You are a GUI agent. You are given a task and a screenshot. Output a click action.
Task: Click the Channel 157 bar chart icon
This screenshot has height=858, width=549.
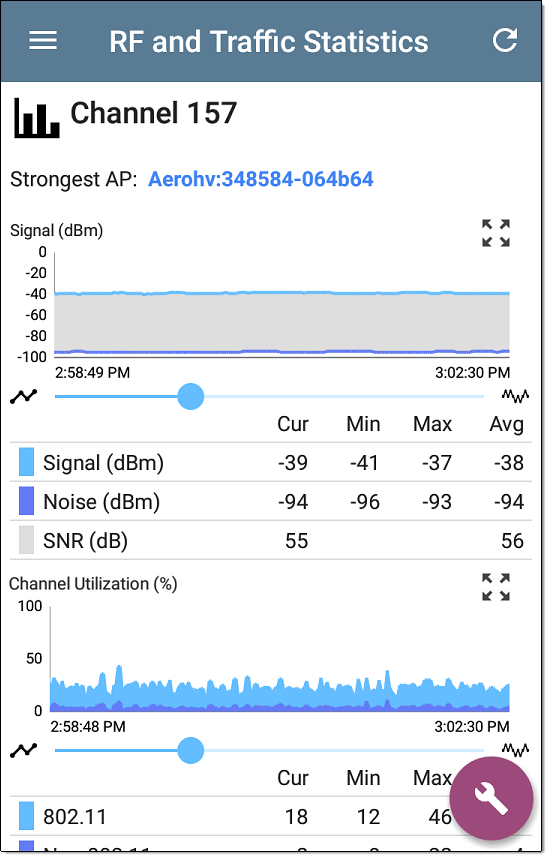pos(36,117)
